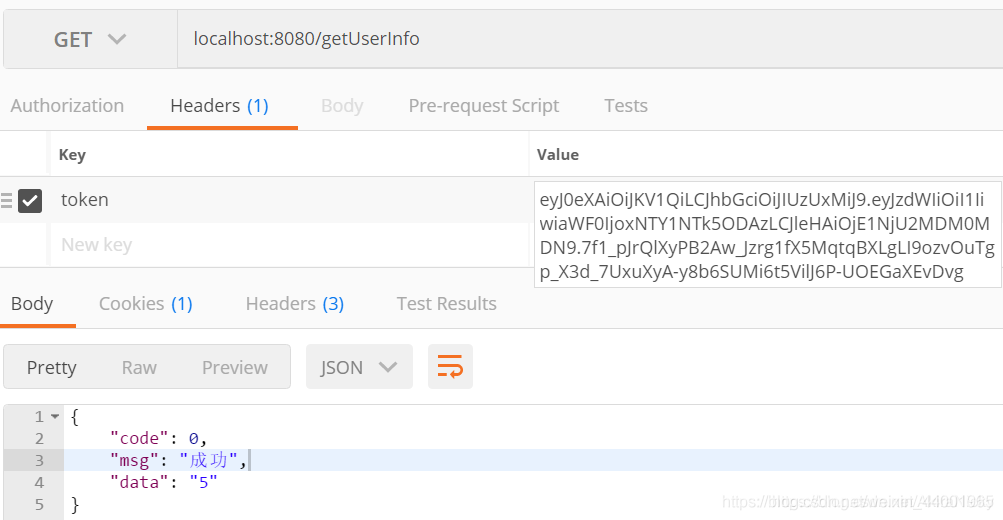Open the Test Results tab

(446, 304)
